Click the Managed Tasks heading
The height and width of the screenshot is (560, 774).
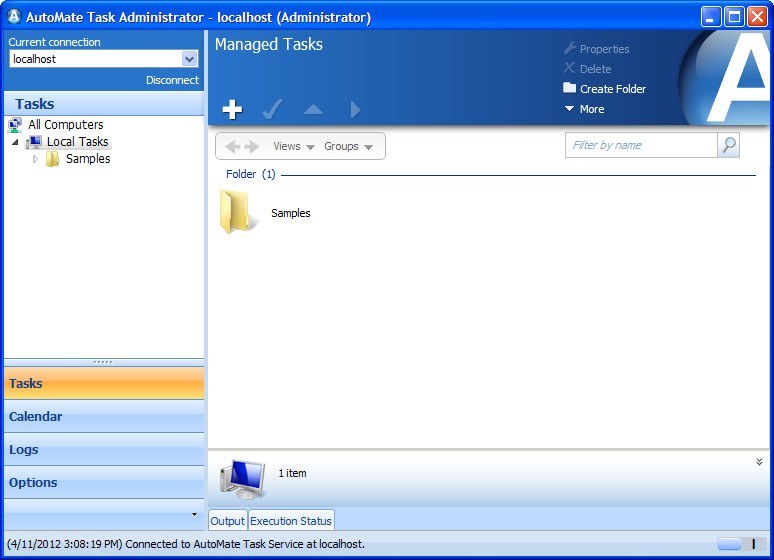point(269,44)
